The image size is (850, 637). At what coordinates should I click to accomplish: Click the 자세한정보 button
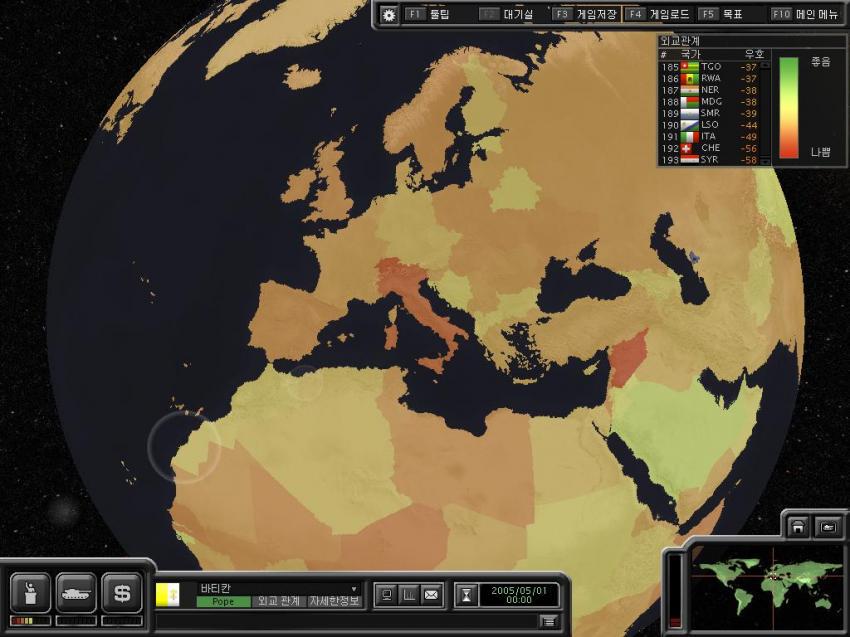334,602
